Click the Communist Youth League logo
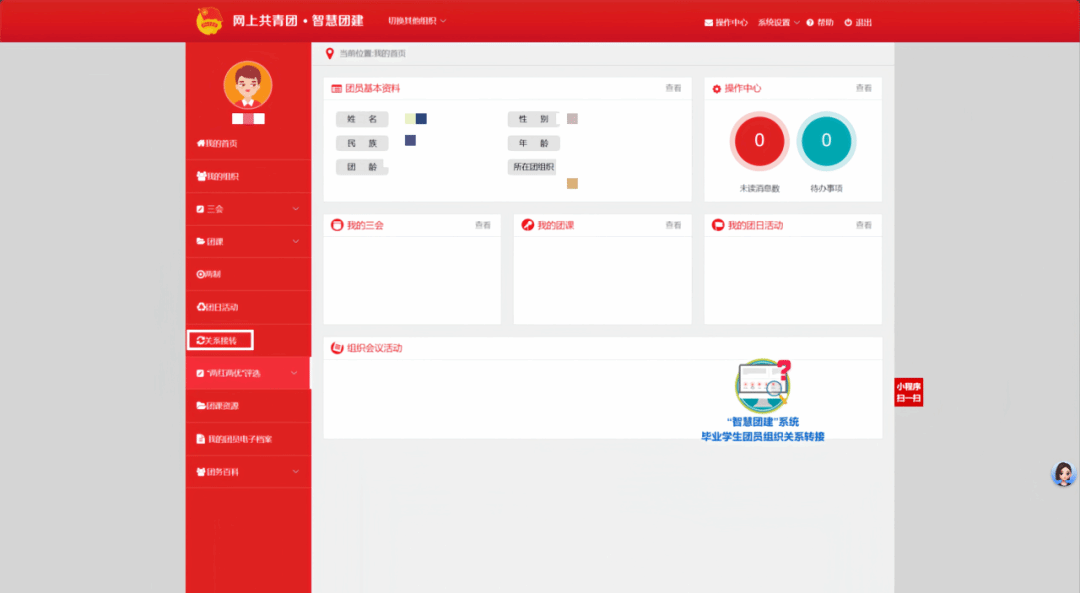Image resolution: width=1080 pixels, height=593 pixels. [208, 21]
